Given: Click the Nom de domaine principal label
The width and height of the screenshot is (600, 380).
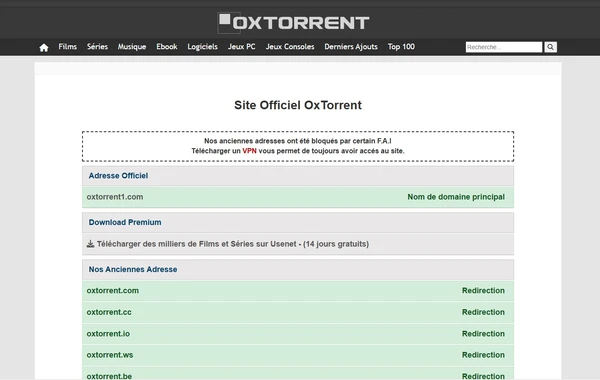Looking at the screenshot, I should pos(456,197).
